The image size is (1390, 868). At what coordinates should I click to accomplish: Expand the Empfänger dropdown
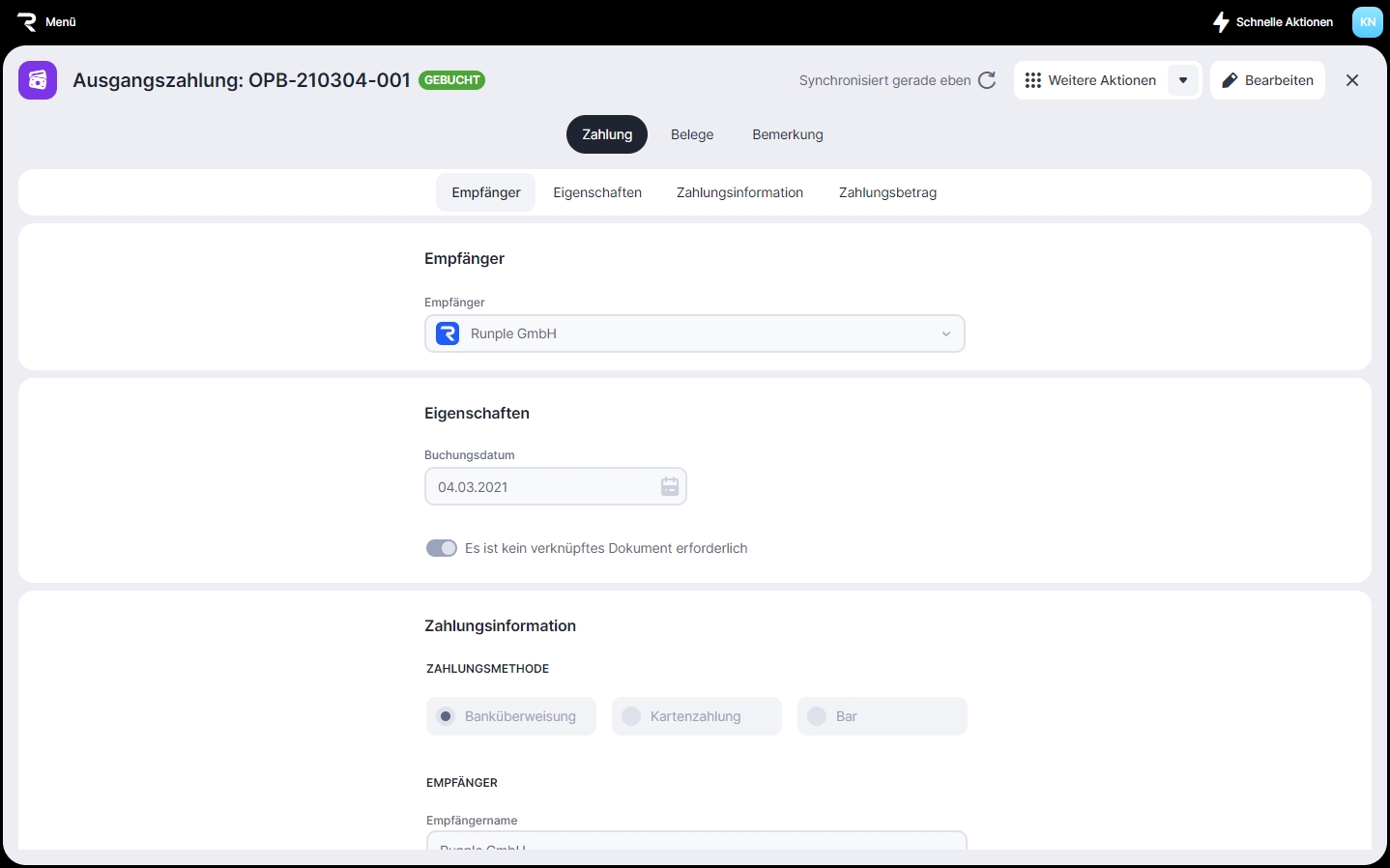945,333
